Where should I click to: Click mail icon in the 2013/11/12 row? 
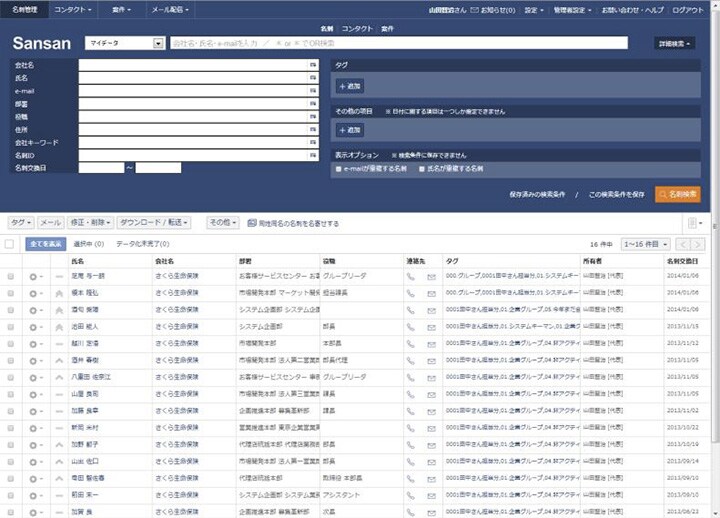(431, 344)
